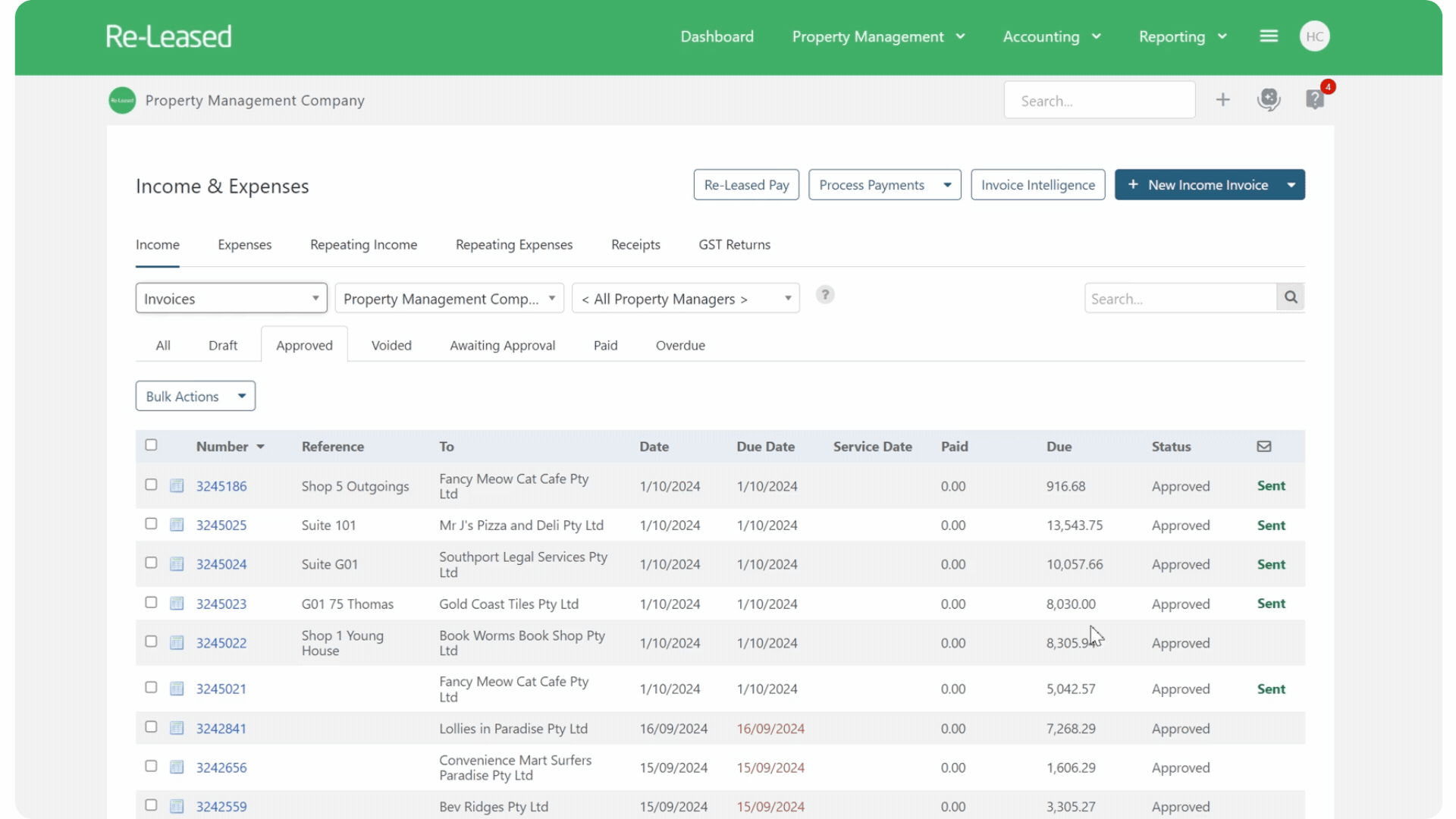Viewport: 1456px width, 819px height.
Task: Open the AI assistant chat icon
Action: 1269,99
